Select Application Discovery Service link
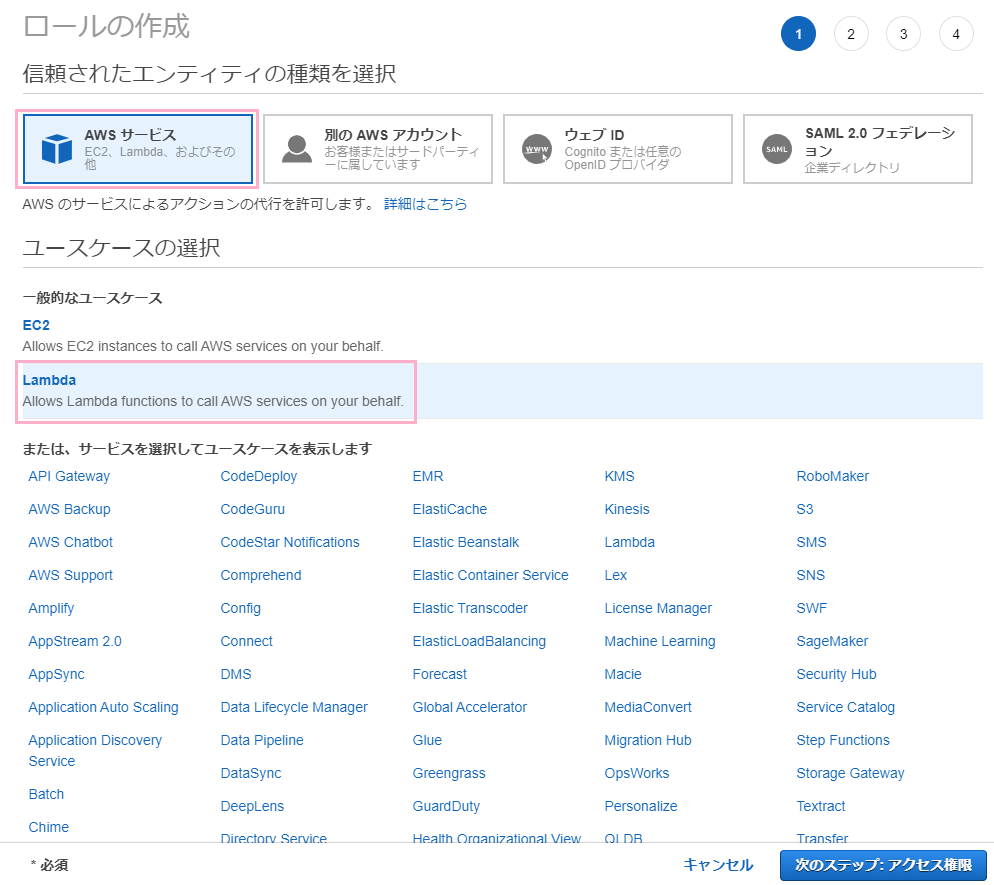 point(95,751)
